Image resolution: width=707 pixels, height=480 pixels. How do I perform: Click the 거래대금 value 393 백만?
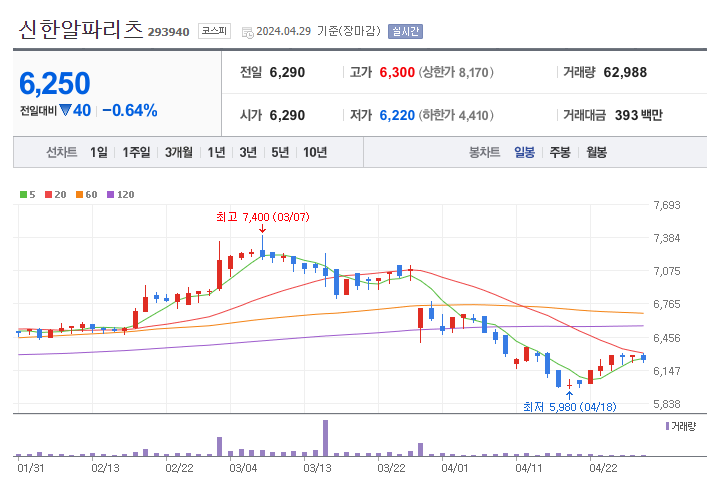[638, 115]
